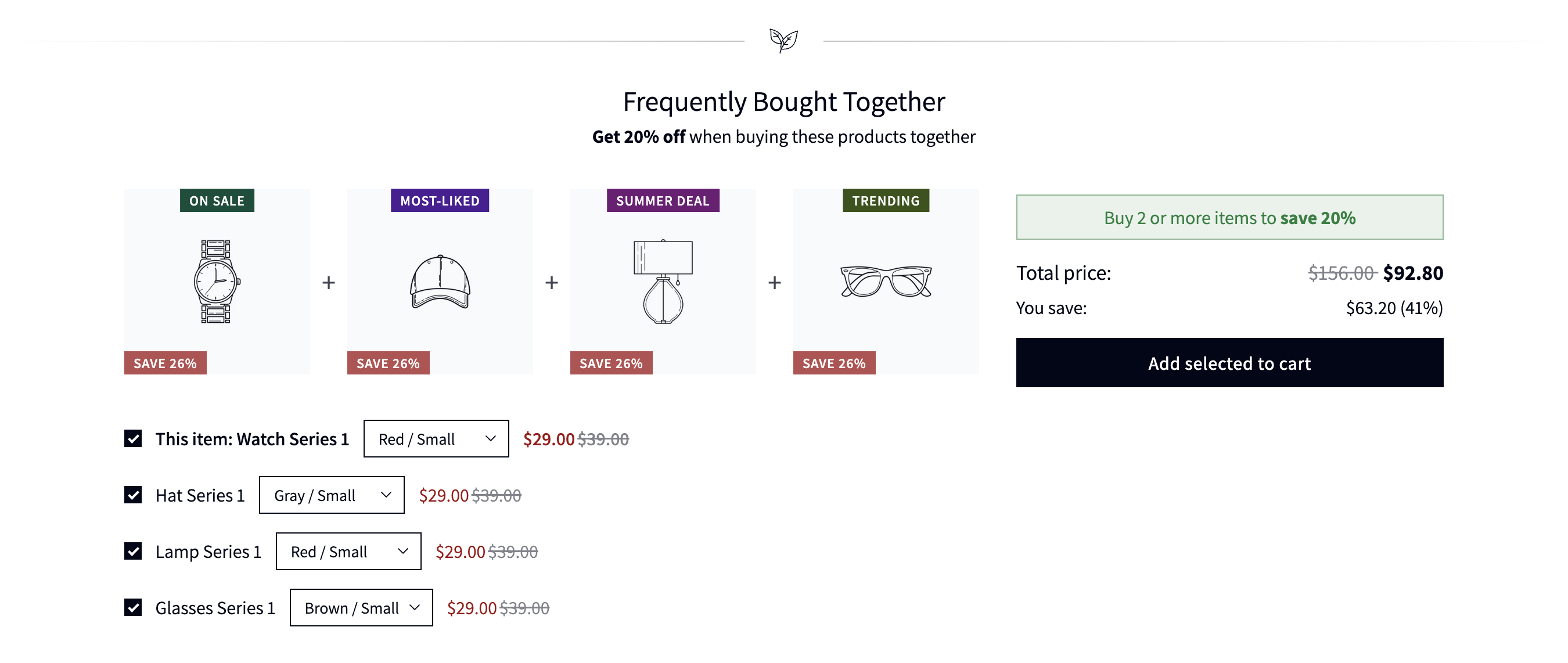Click the leaf divider icon
Viewport: 1568px width, 663px height.
pos(783,41)
